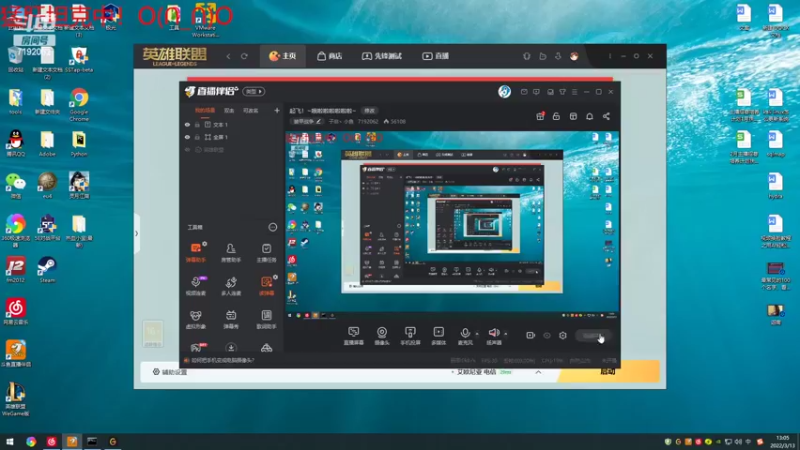Expand the server selection chevron in League client
This screenshot has width=800, height=450.
tap(538, 372)
